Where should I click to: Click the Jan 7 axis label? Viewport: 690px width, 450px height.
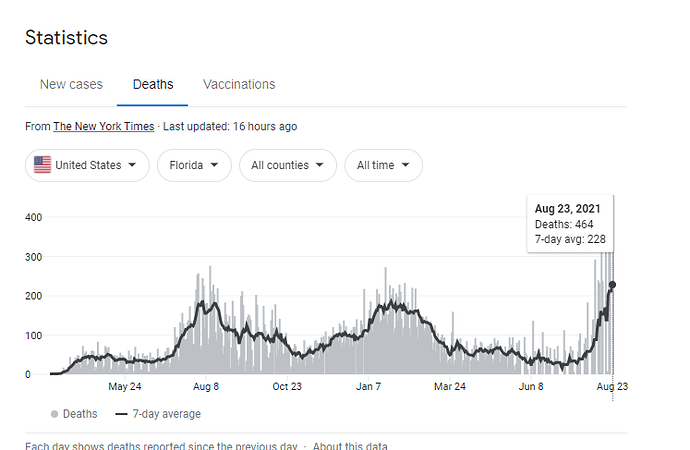coord(368,386)
